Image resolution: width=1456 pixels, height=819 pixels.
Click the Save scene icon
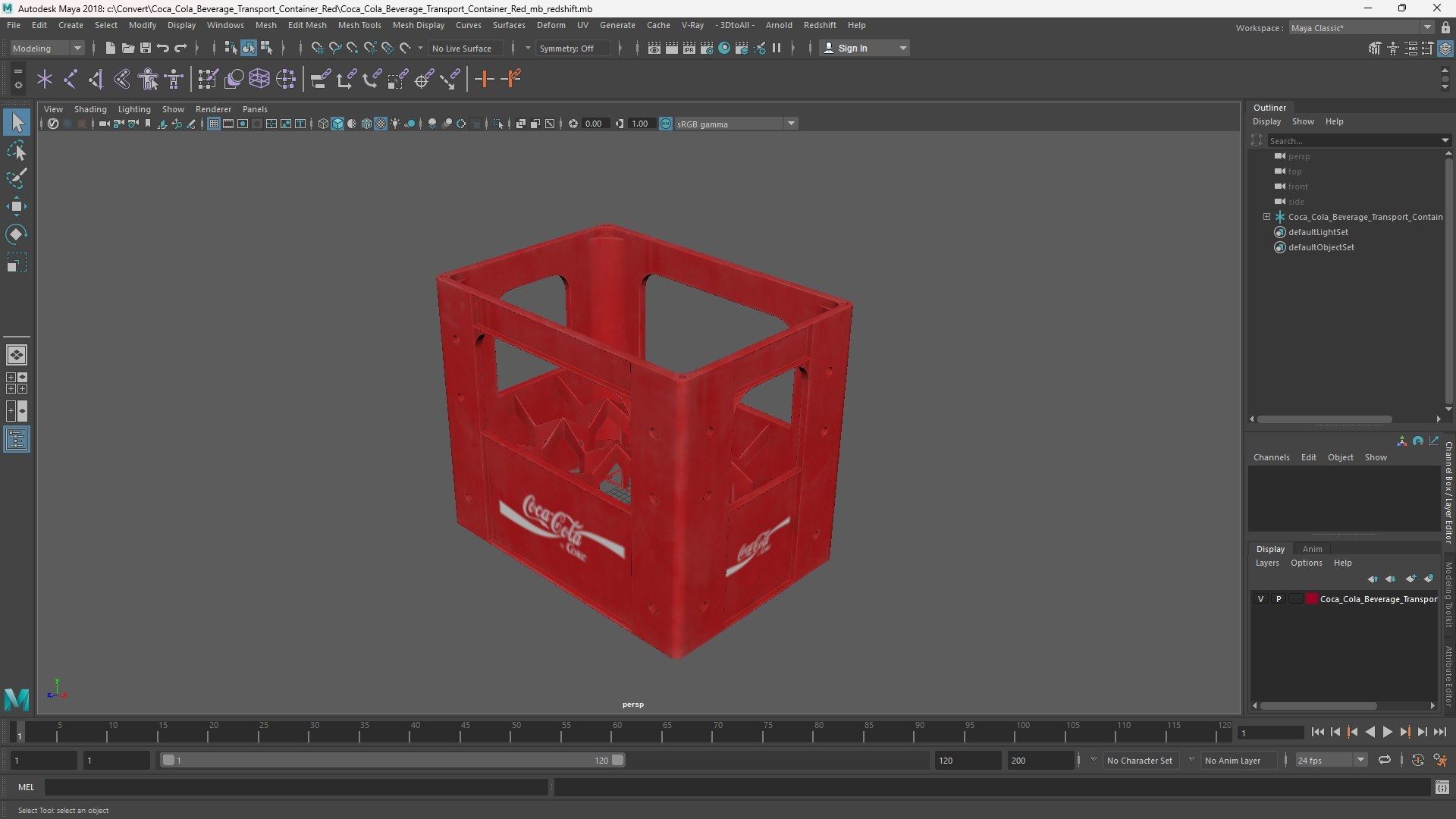[x=146, y=48]
